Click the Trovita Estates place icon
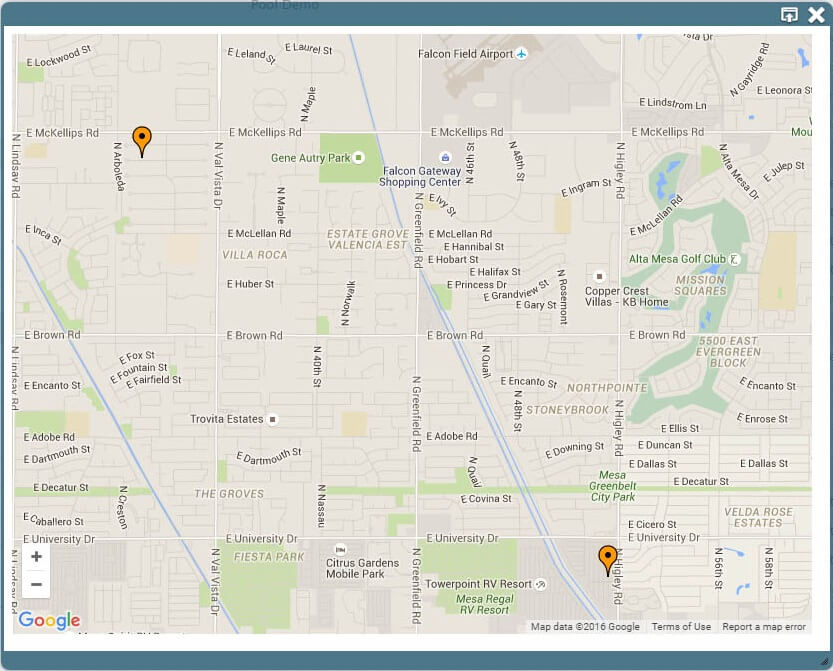This screenshot has height=671, width=833. tap(272, 419)
